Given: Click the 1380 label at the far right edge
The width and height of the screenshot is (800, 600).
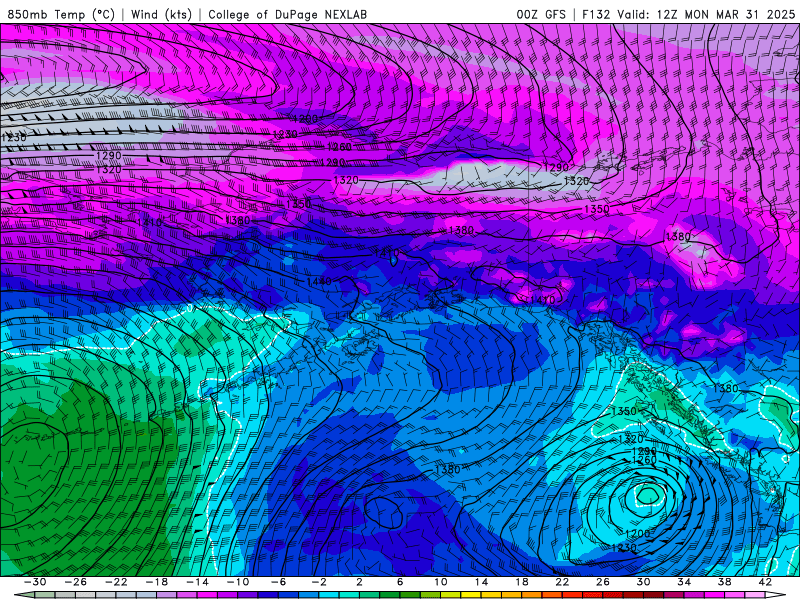Looking at the screenshot, I should (x=726, y=388).
